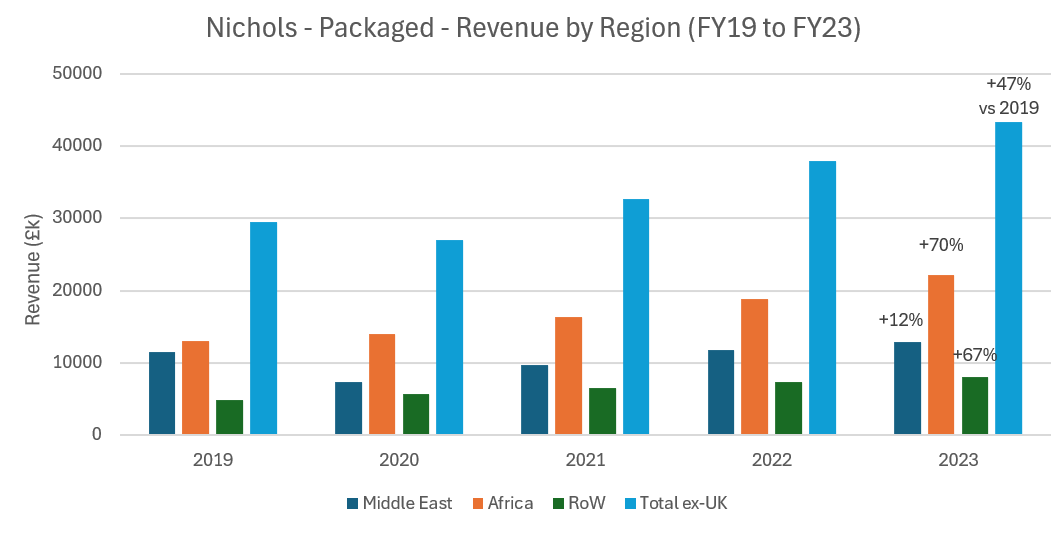Click the Middle East legend color swatch
Screen dimensions: 1063x533
point(352,503)
